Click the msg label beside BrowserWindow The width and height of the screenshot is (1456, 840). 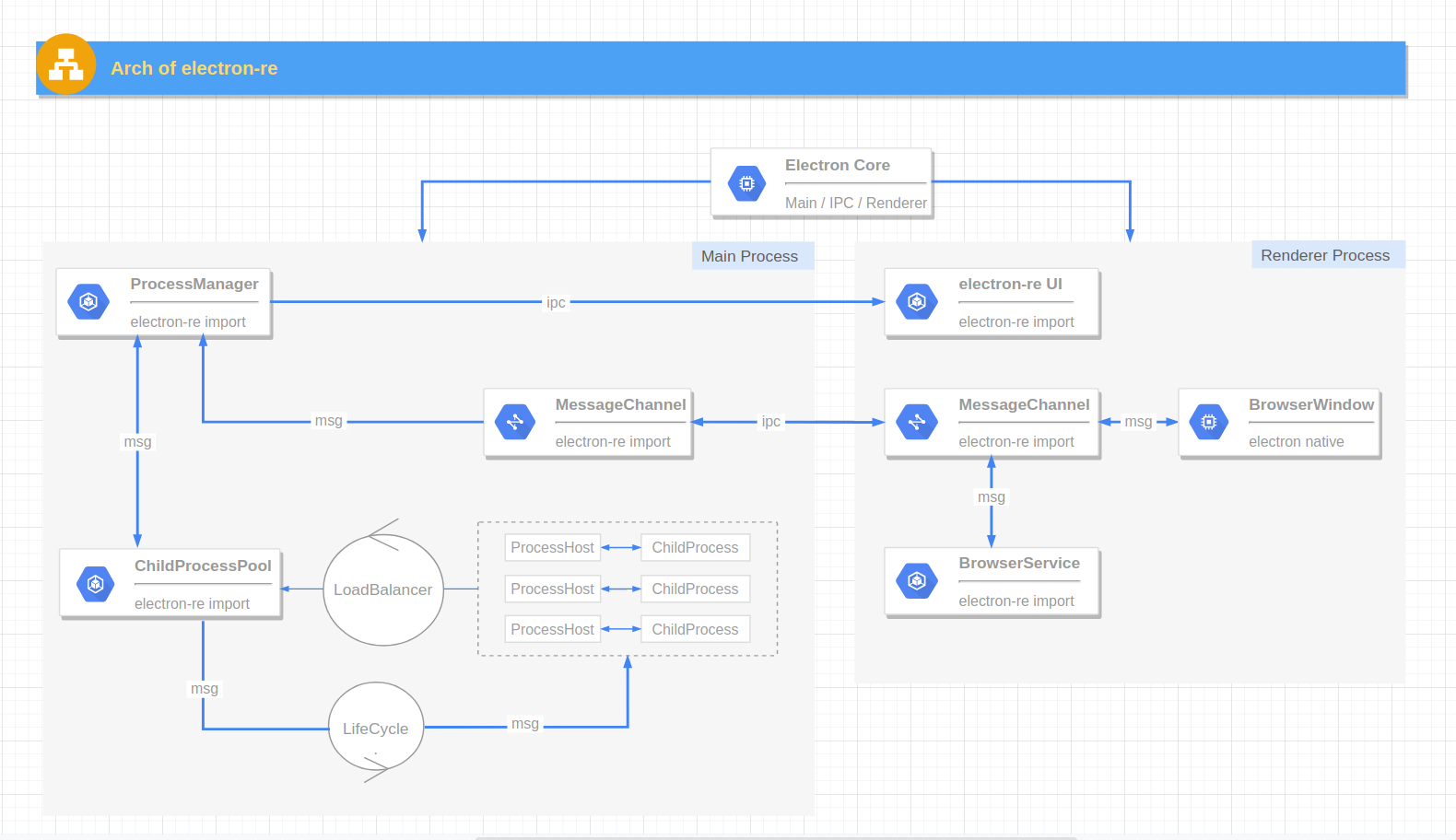click(1138, 421)
